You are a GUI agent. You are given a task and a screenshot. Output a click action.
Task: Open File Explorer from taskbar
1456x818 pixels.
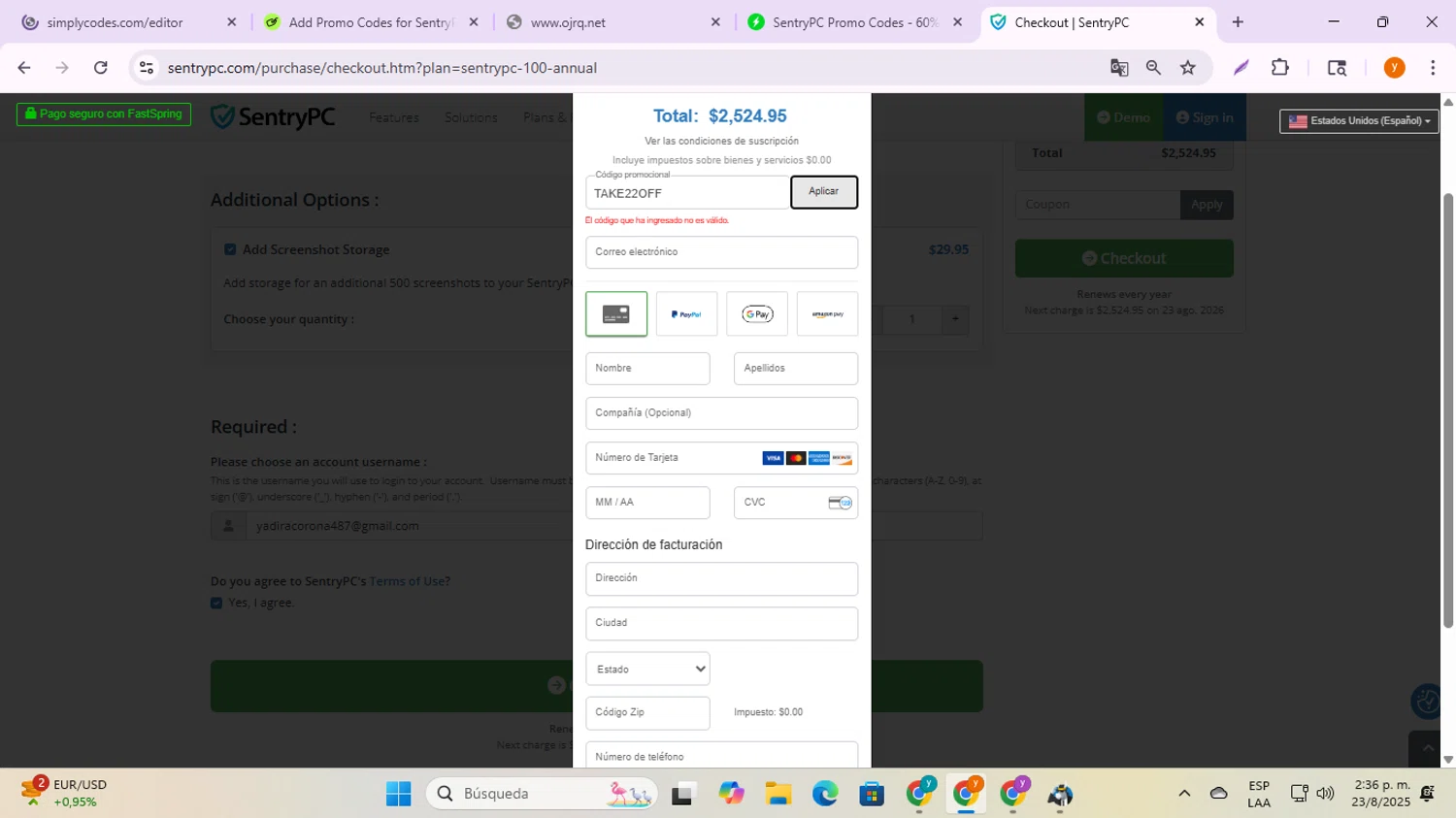778,794
